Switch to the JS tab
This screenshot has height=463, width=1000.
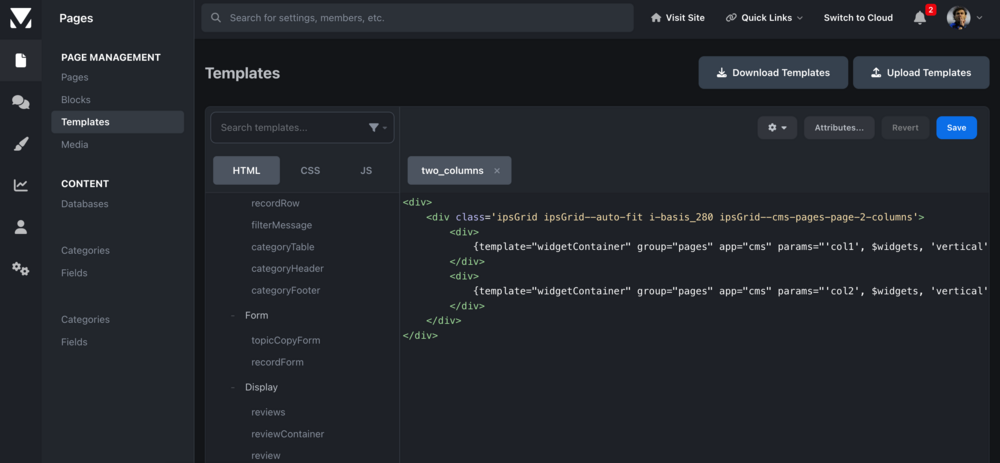click(x=366, y=170)
